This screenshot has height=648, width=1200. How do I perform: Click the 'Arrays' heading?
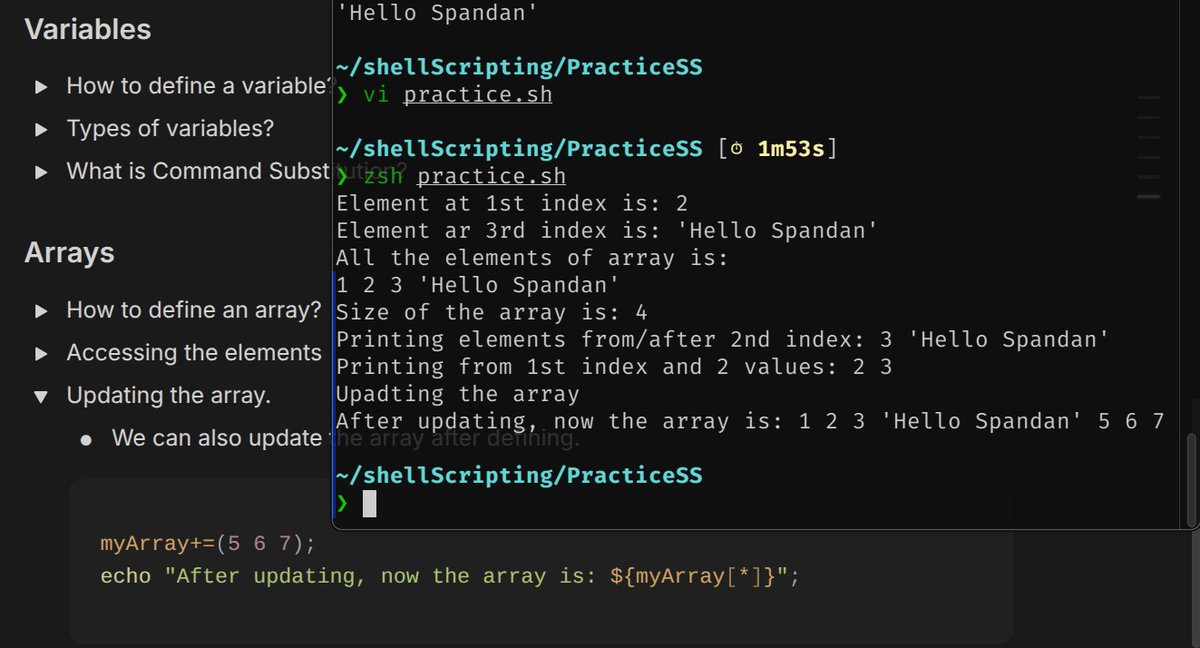click(x=69, y=254)
